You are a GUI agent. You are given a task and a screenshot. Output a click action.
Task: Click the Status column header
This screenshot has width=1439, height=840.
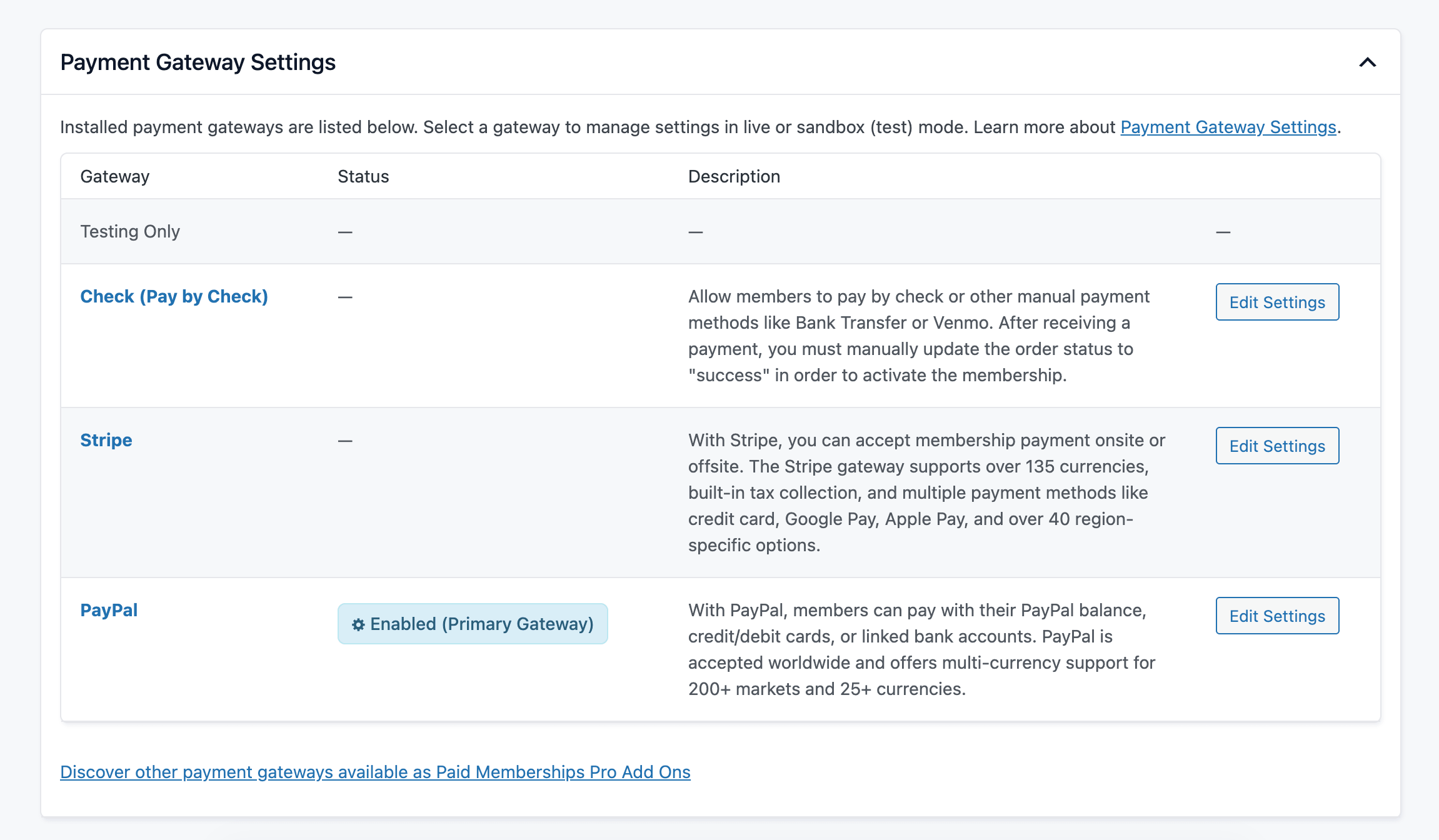pyautogui.click(x=363, y=176)
